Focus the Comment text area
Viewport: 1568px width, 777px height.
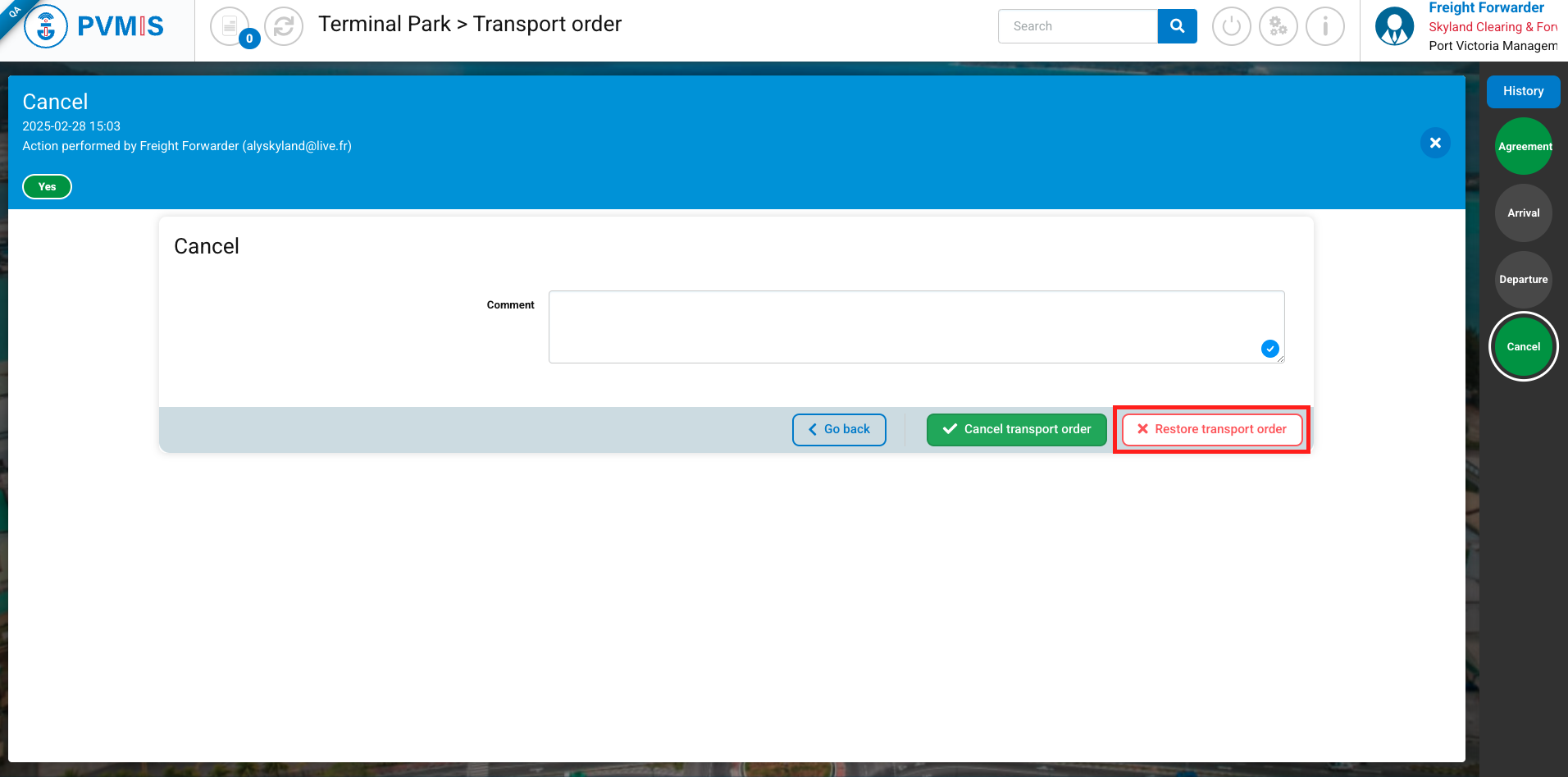902,327
